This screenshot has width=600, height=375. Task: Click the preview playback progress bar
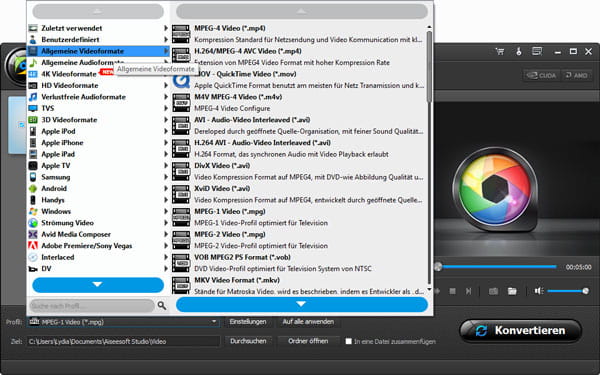pos(496,267)
